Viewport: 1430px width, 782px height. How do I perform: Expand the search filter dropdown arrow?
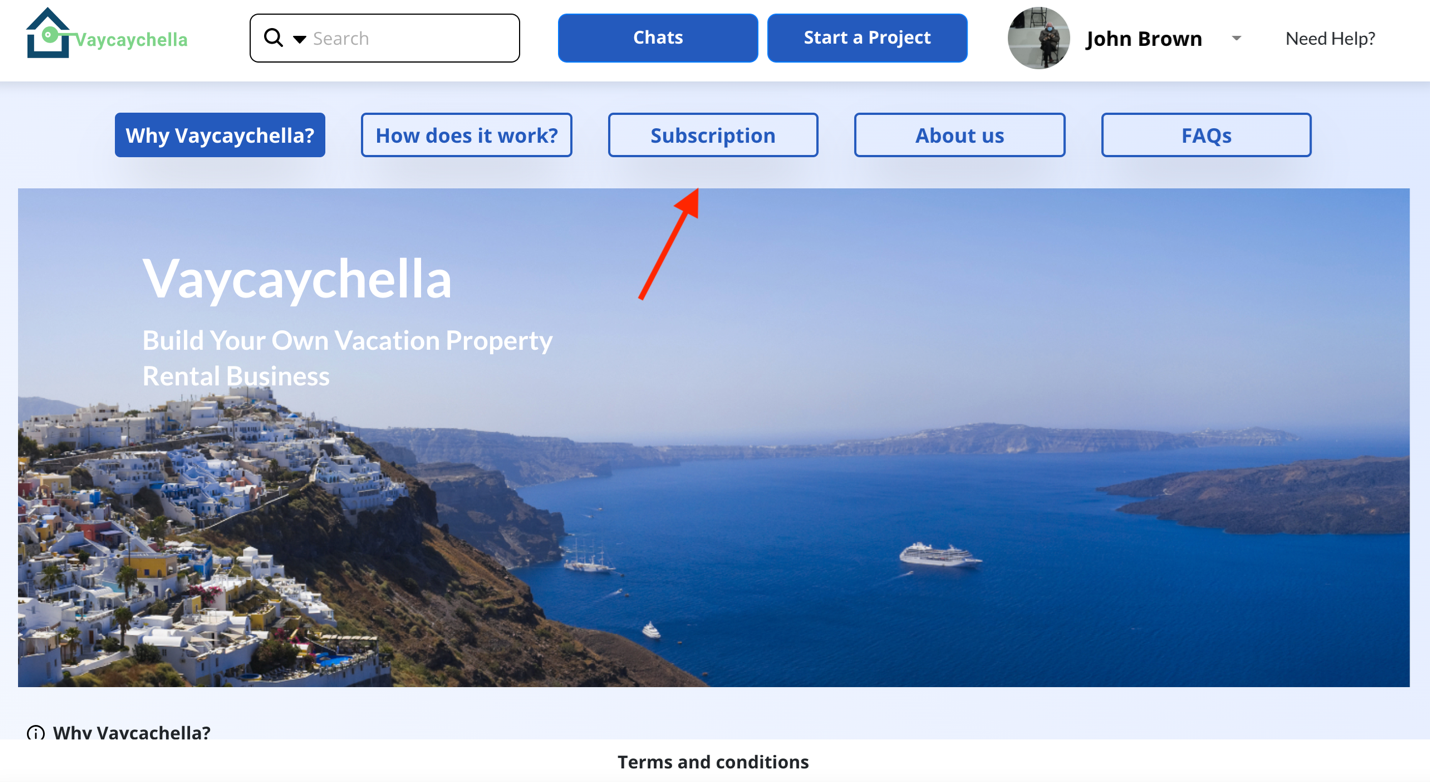299,39
